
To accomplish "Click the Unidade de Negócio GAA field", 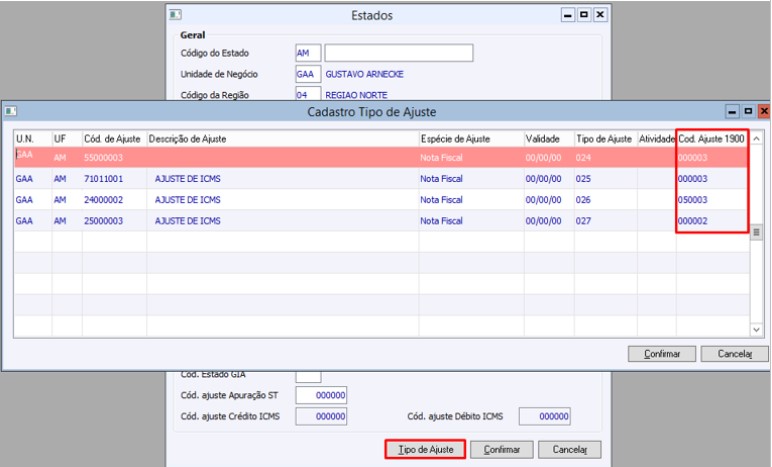I will coord(308,74).
